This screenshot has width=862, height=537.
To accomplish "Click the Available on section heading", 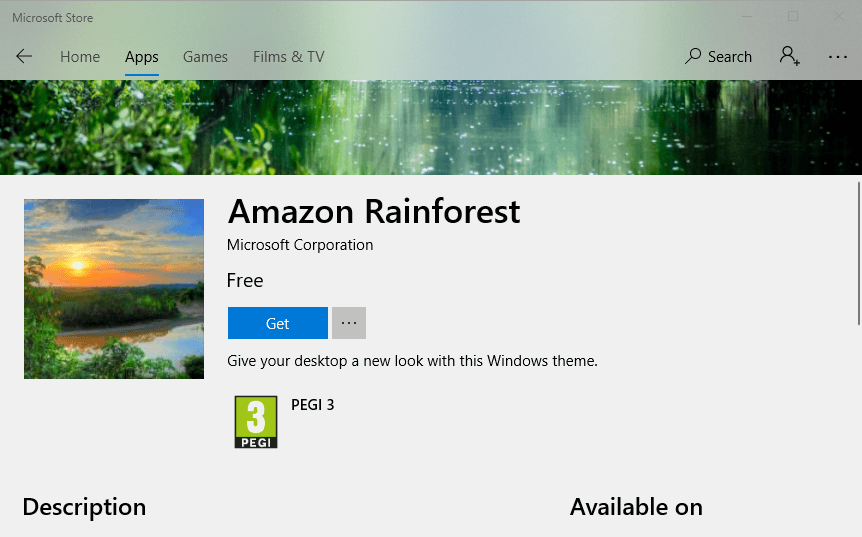I will click(x=636, y=507).
